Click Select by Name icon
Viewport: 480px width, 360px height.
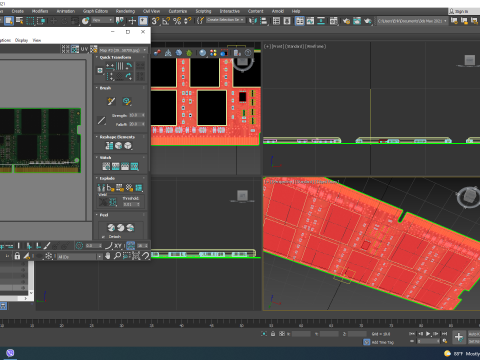(20, 21)
